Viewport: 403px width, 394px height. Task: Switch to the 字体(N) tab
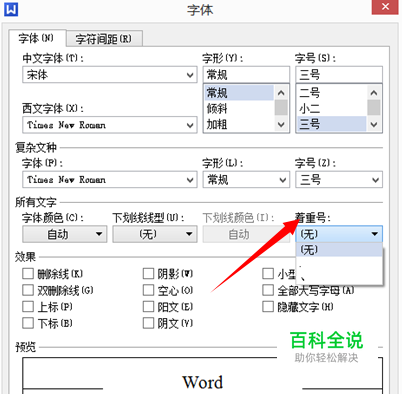[x=36, y=38]
